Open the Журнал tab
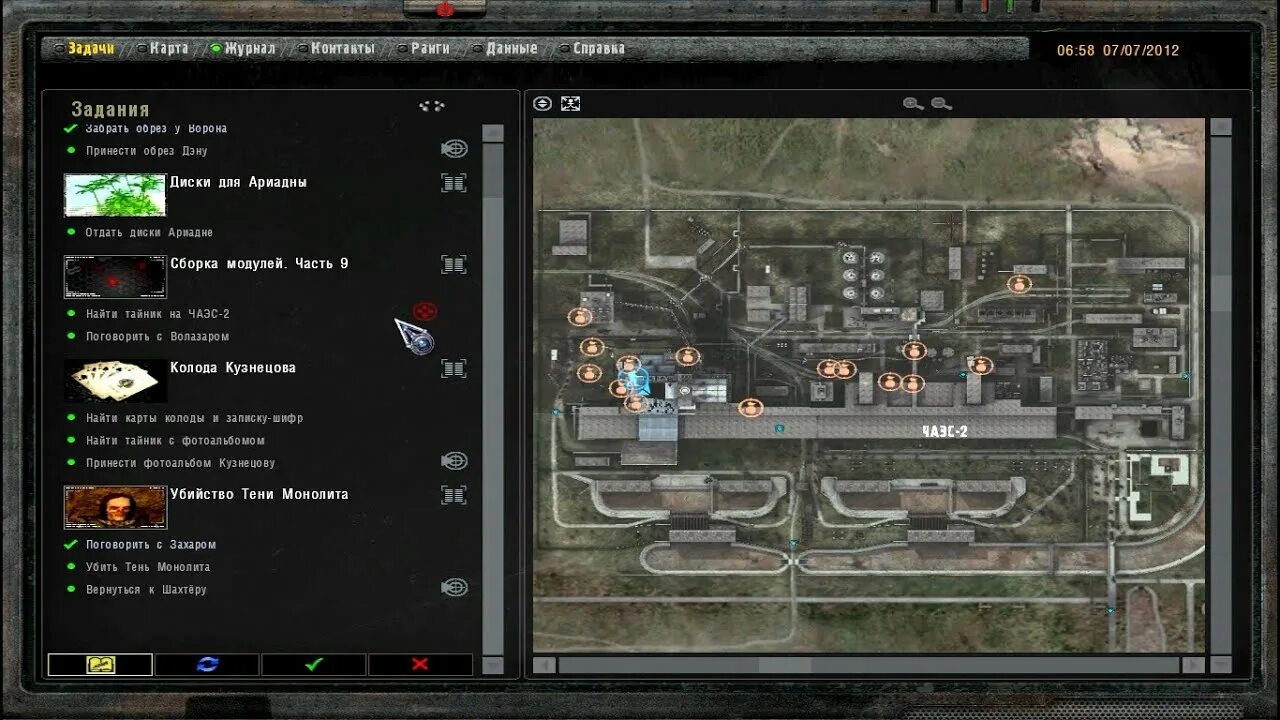 [x=250, y=48]
